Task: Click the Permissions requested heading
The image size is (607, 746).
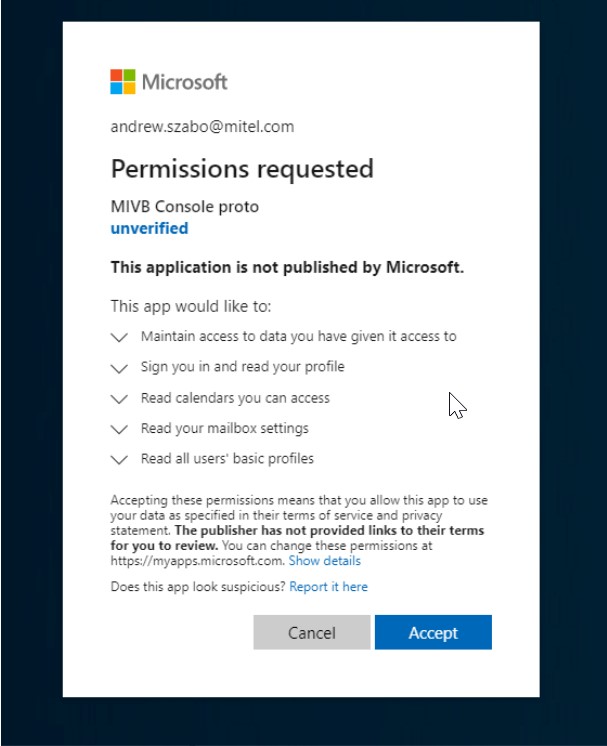Action: point(242,169)
